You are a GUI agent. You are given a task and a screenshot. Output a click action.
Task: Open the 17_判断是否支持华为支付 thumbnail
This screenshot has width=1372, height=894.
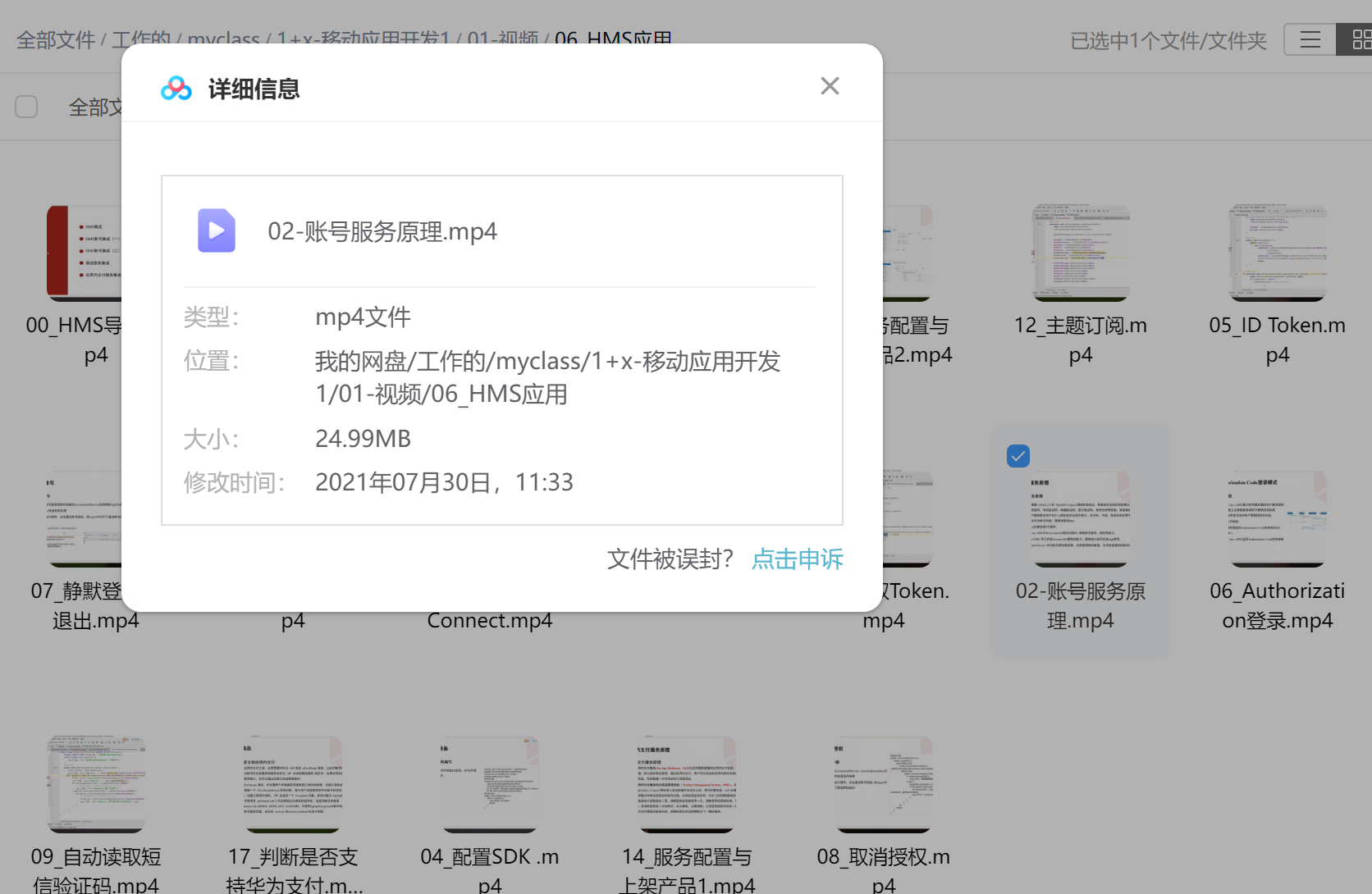293,785
